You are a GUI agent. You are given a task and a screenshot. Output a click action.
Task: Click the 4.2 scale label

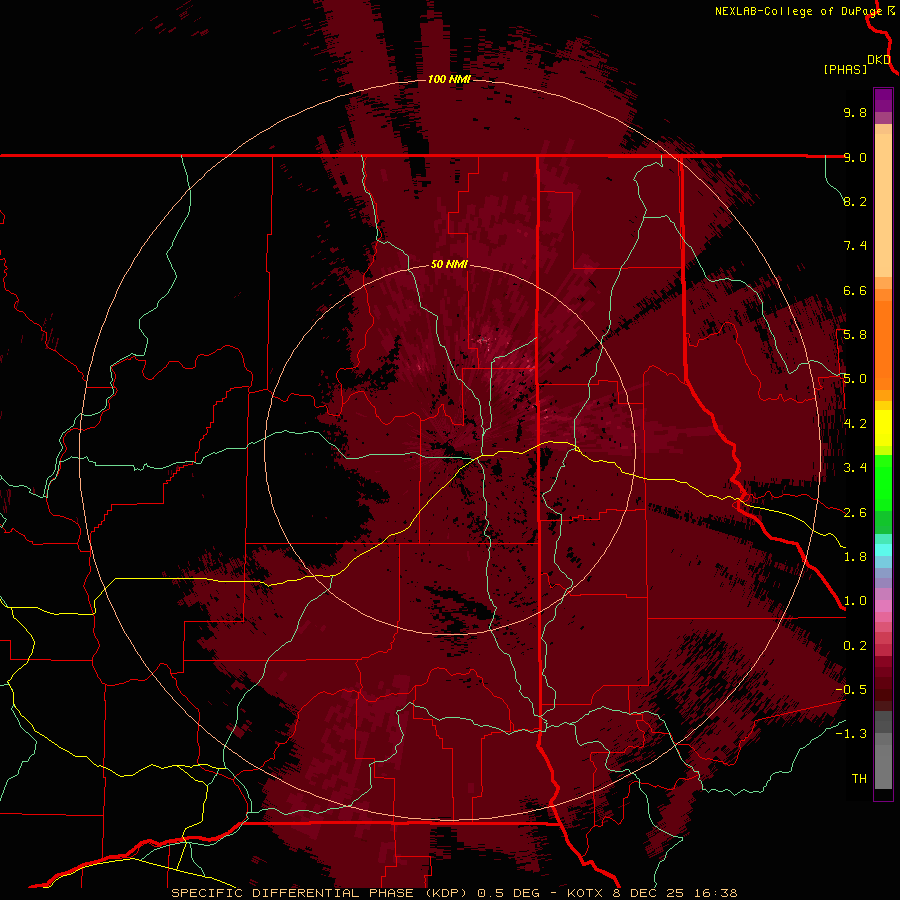coord(855,424)
